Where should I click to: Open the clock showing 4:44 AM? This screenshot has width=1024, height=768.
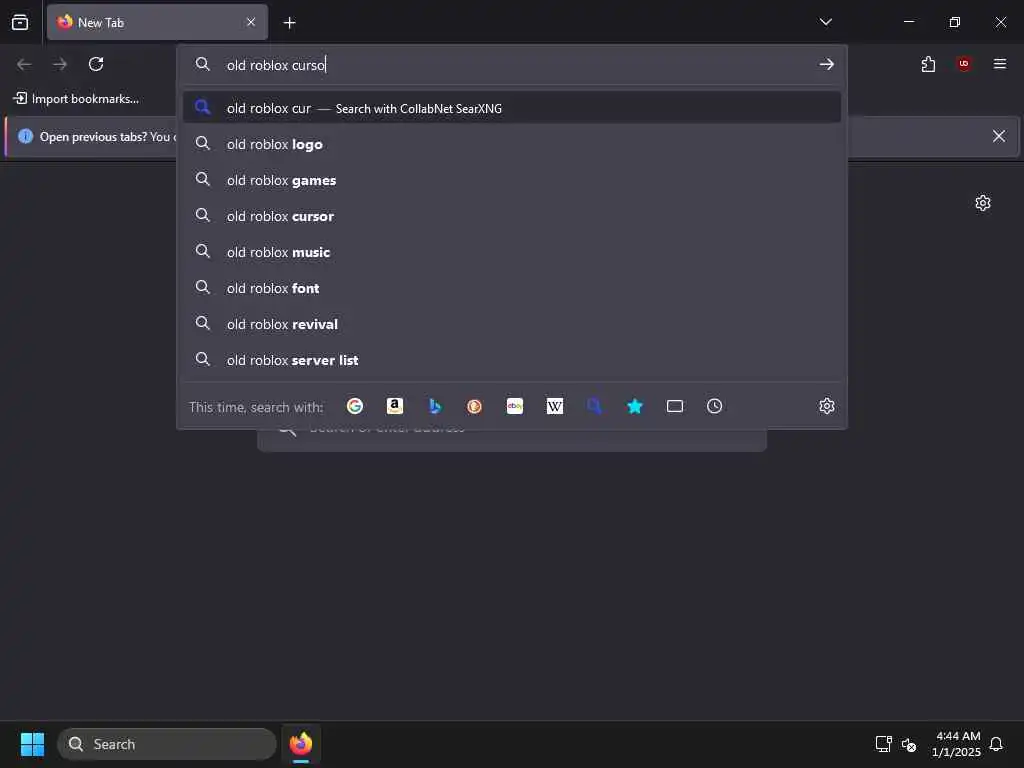(x=957, y=744)
